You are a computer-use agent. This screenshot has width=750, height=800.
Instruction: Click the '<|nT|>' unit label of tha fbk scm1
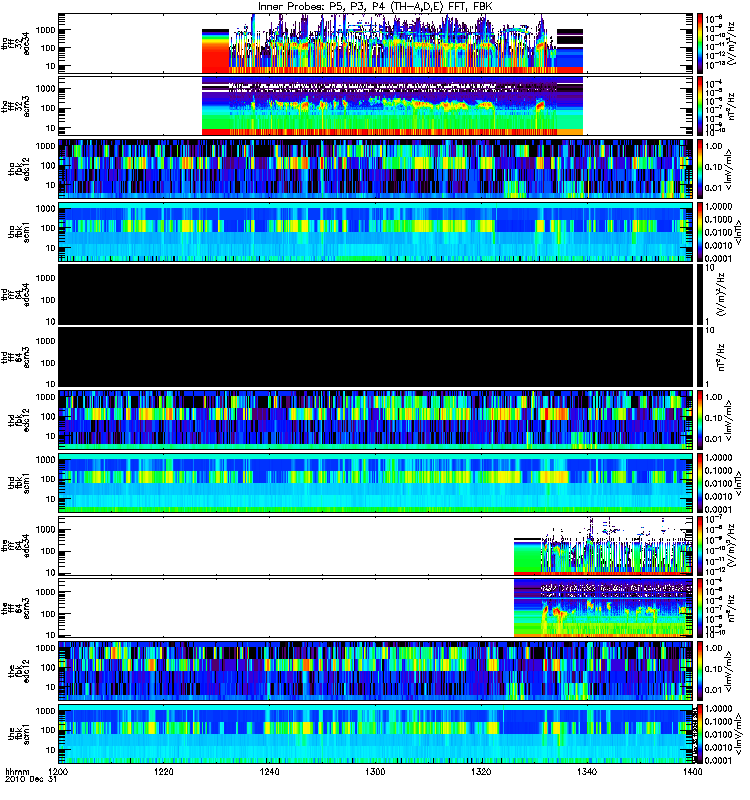737,232
